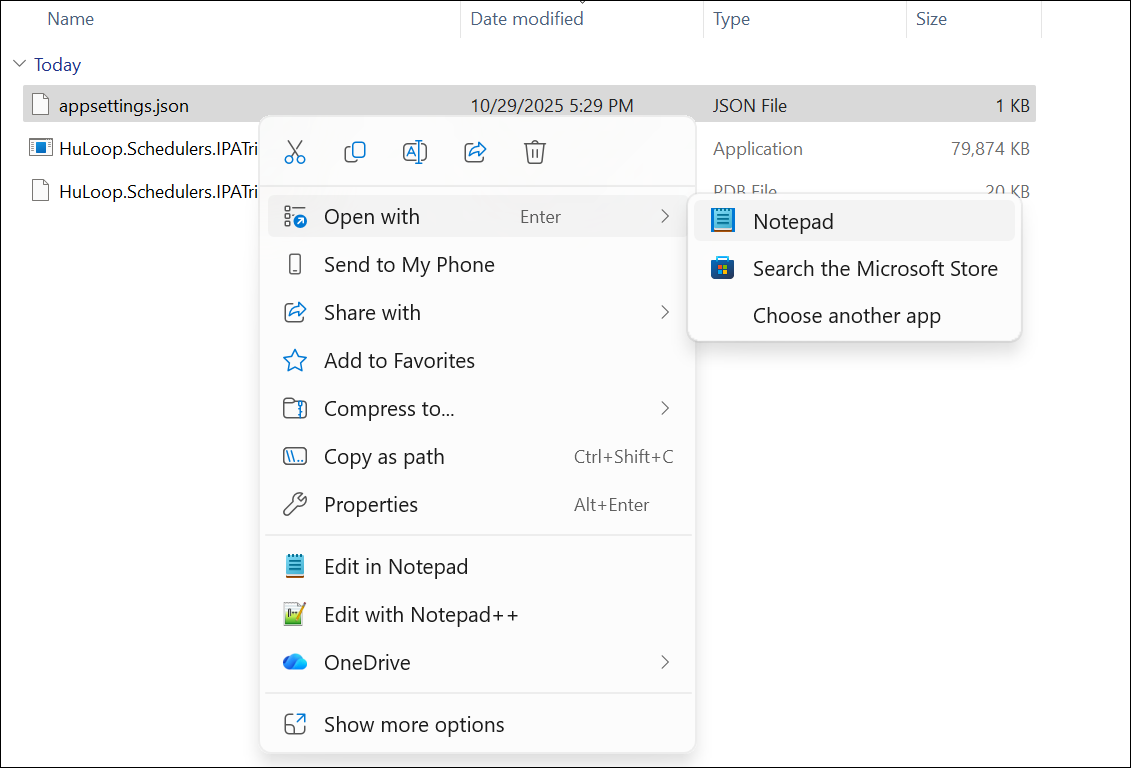Click the Notepad icon in the submenu
The width and height of the screenshot is (1131, 768).
coord(722,221)
